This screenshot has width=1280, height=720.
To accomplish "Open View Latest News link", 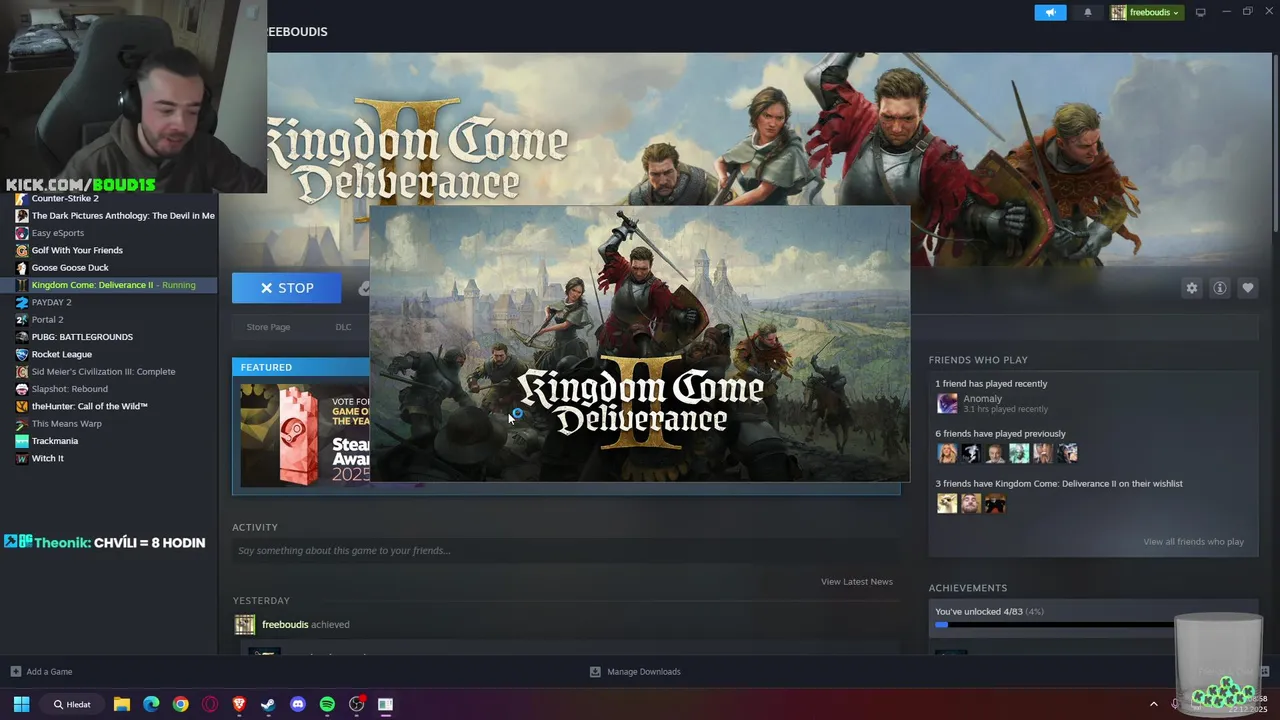I will click(857, 582).
